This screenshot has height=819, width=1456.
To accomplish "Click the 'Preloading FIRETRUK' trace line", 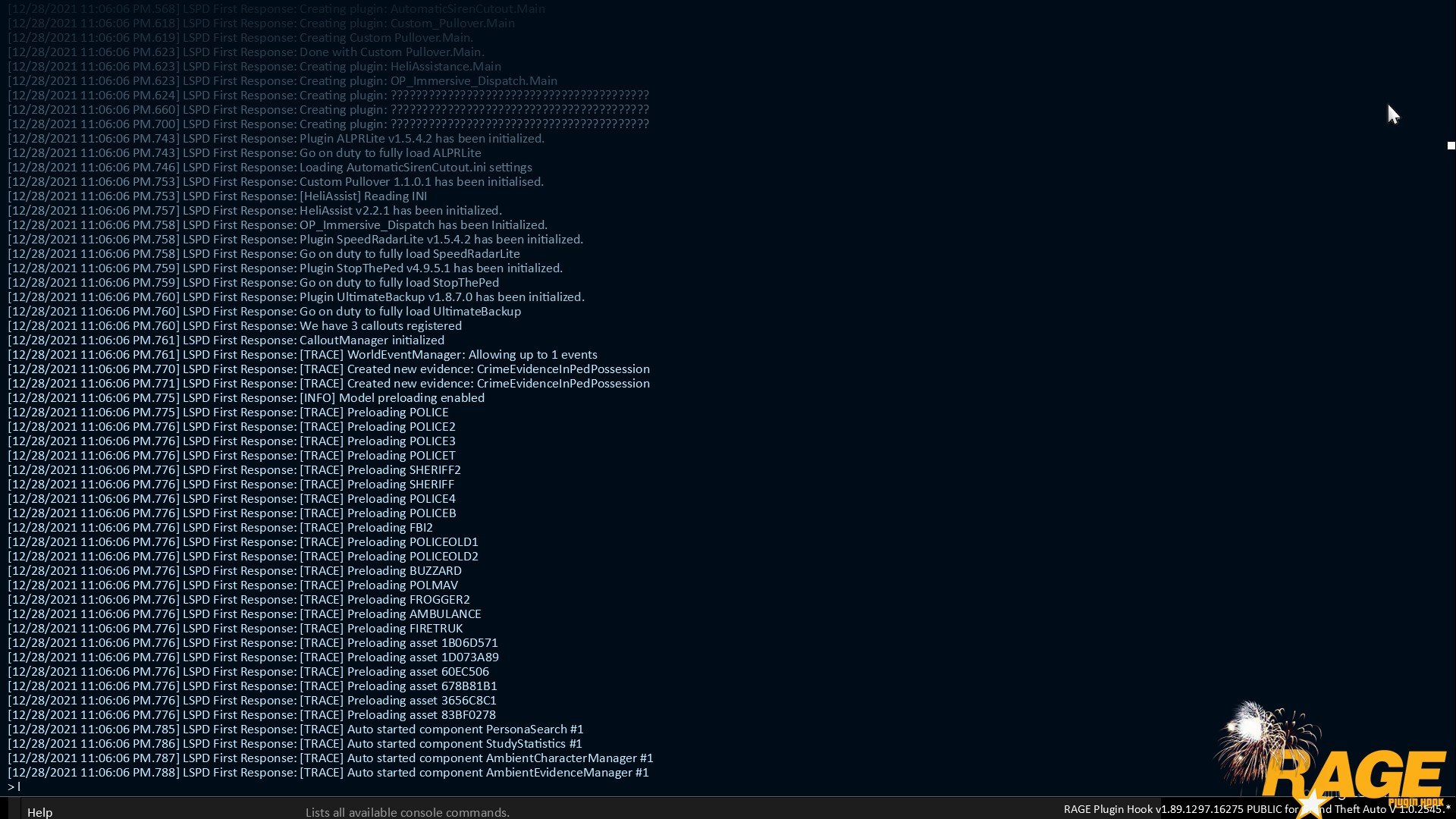I will (x=404, y=629).
